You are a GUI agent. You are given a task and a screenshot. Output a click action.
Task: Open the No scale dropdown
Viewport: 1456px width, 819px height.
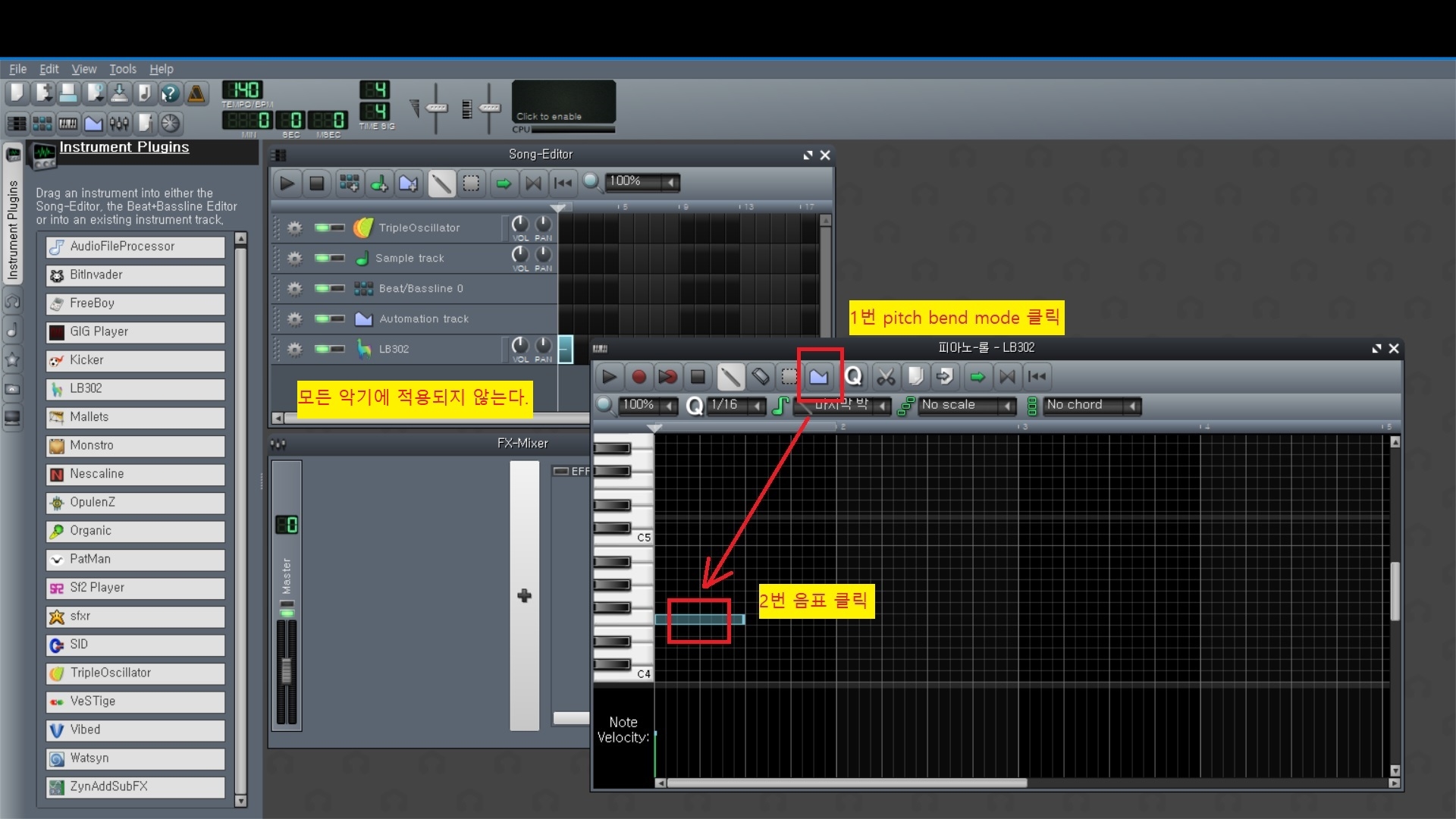967,405
